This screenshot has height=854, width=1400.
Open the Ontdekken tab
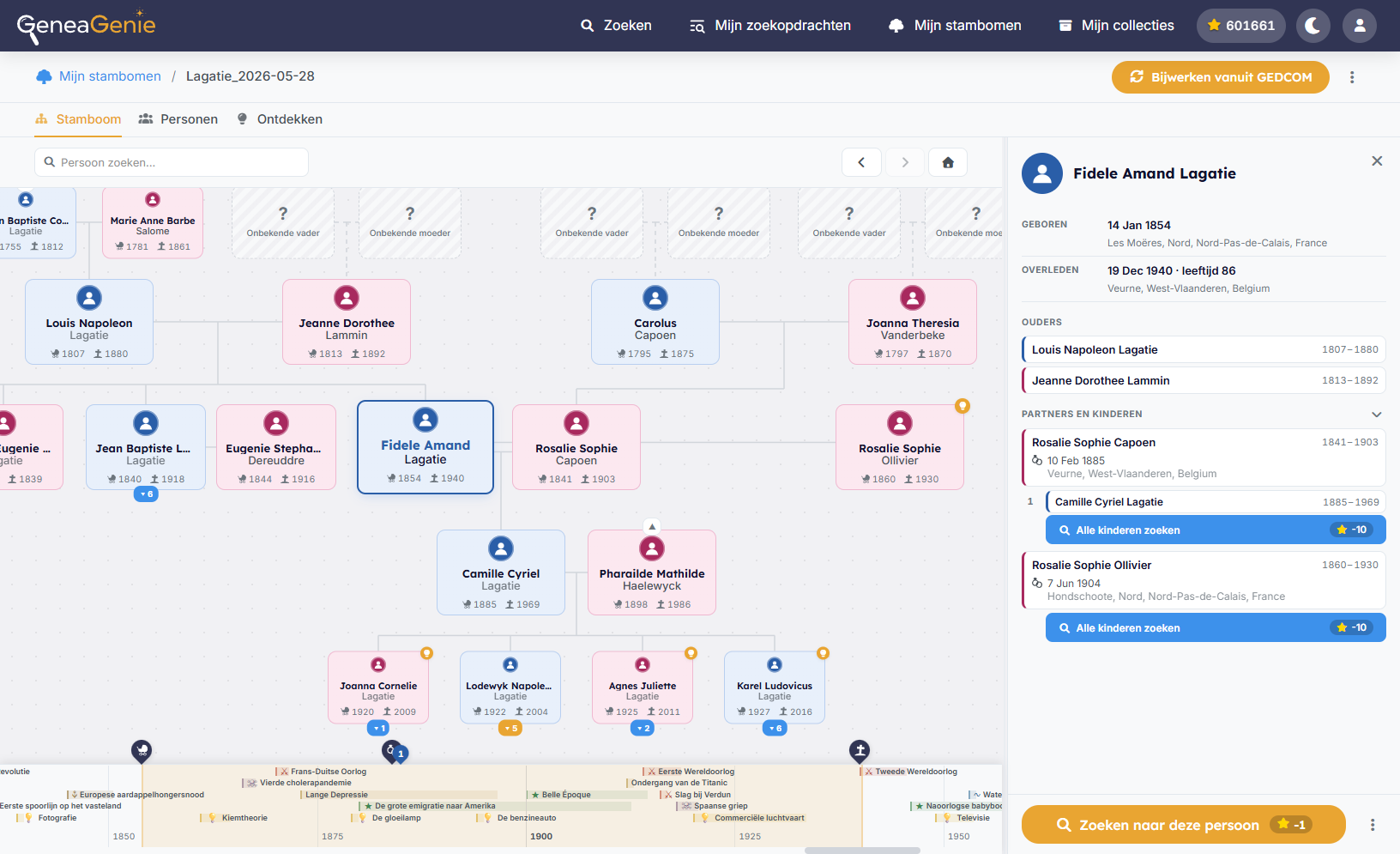point(280,119)
